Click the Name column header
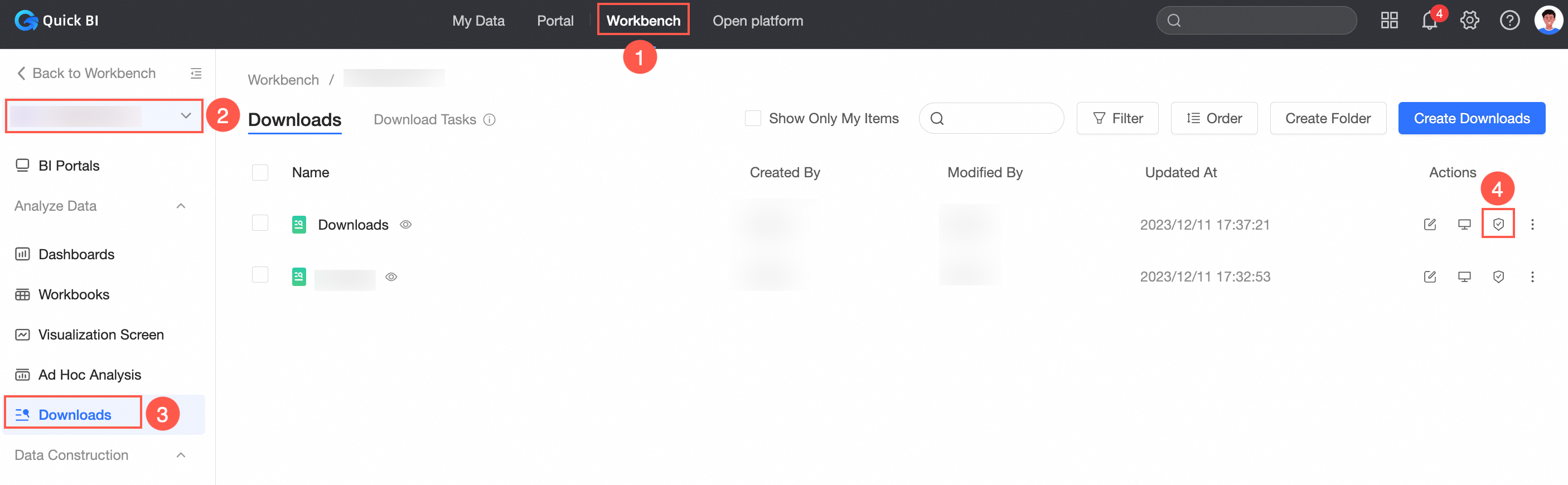 (x=311, y=172)
